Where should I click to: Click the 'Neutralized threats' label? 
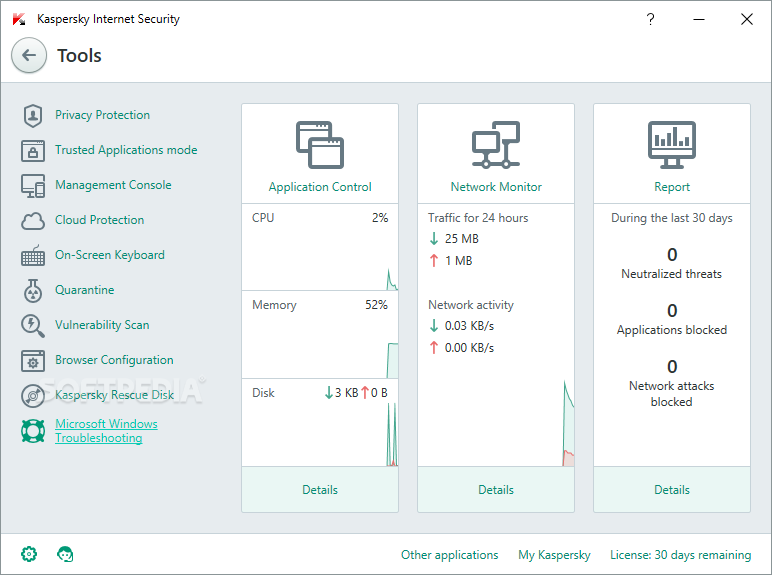tap(672, 274)
